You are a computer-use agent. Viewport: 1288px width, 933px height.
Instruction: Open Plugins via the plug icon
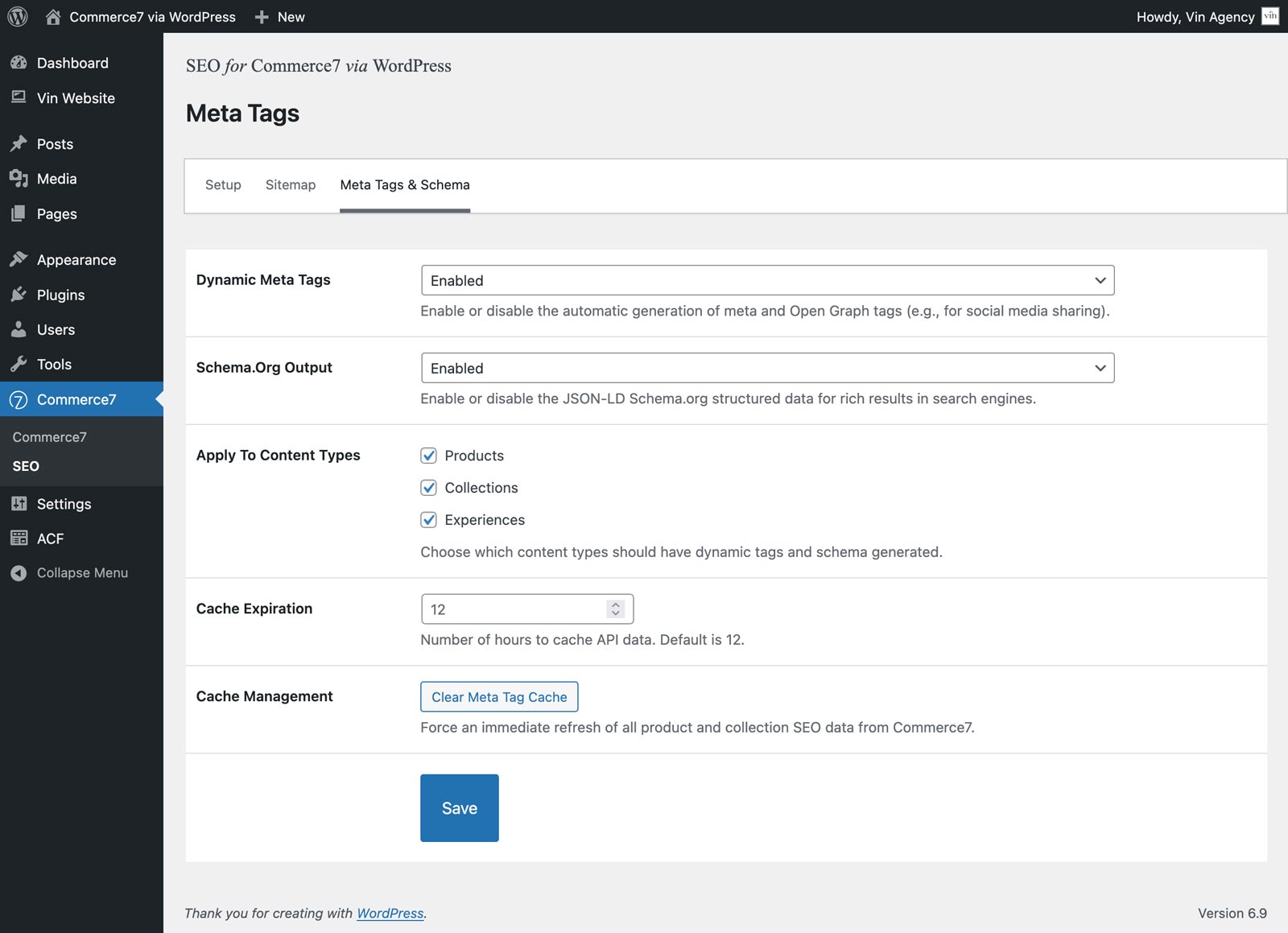point(19,295)
